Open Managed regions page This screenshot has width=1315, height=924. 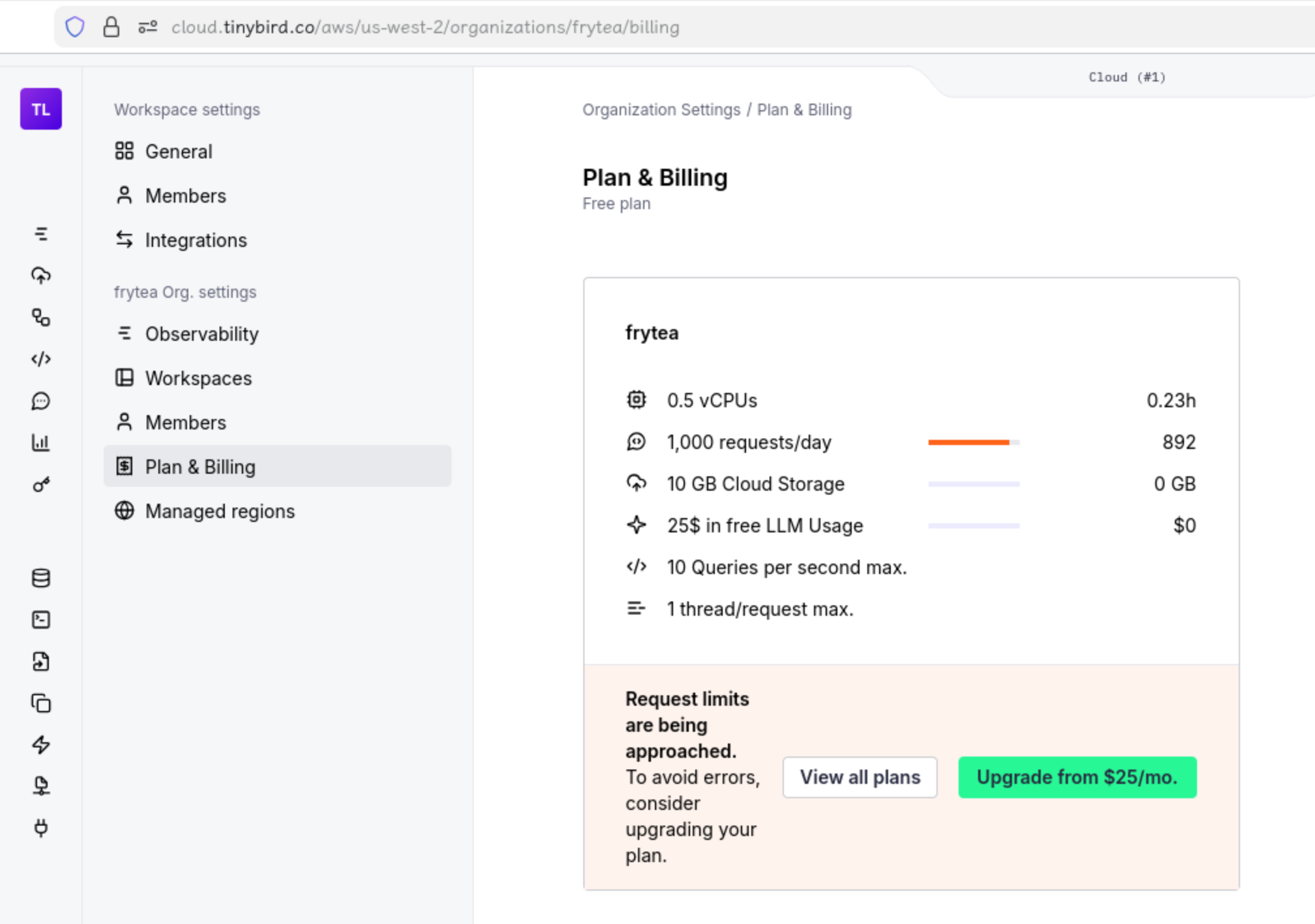[x=219, y=511]
